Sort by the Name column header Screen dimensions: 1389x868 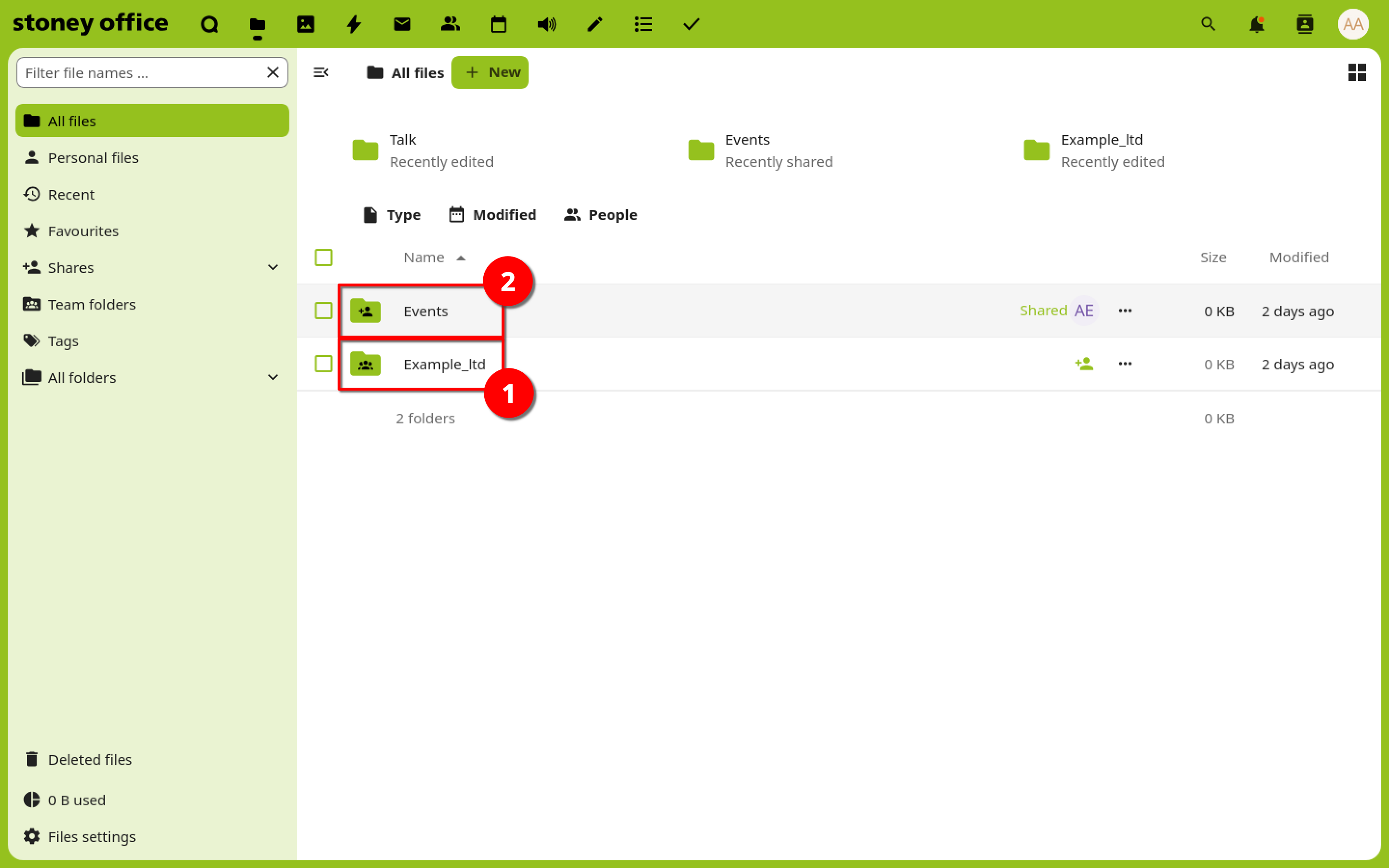(x=424, y=257)
